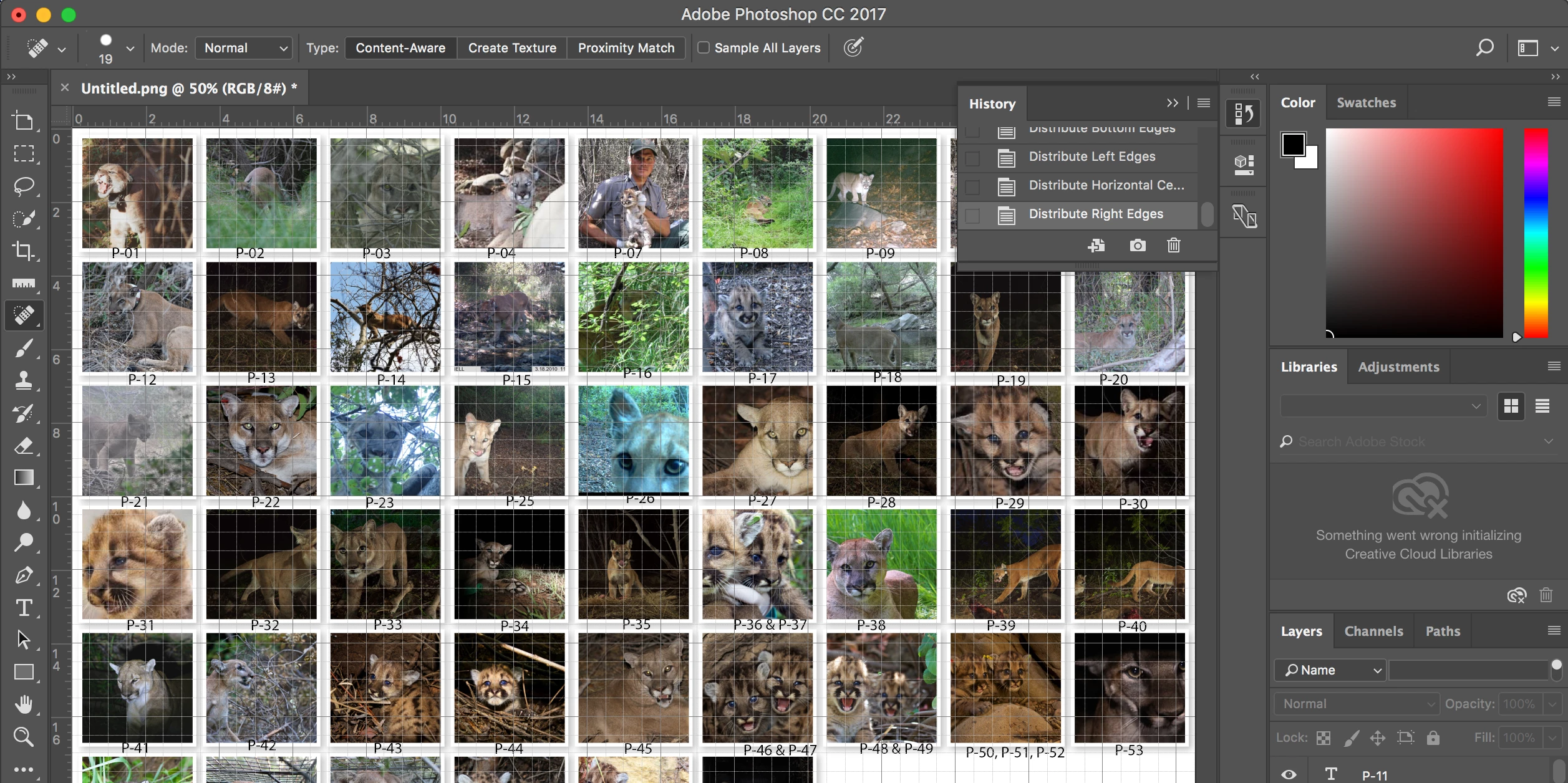Click the foreground black color swatch
The height and width of the screenshot is (783, 1568).
[1293, 145]
